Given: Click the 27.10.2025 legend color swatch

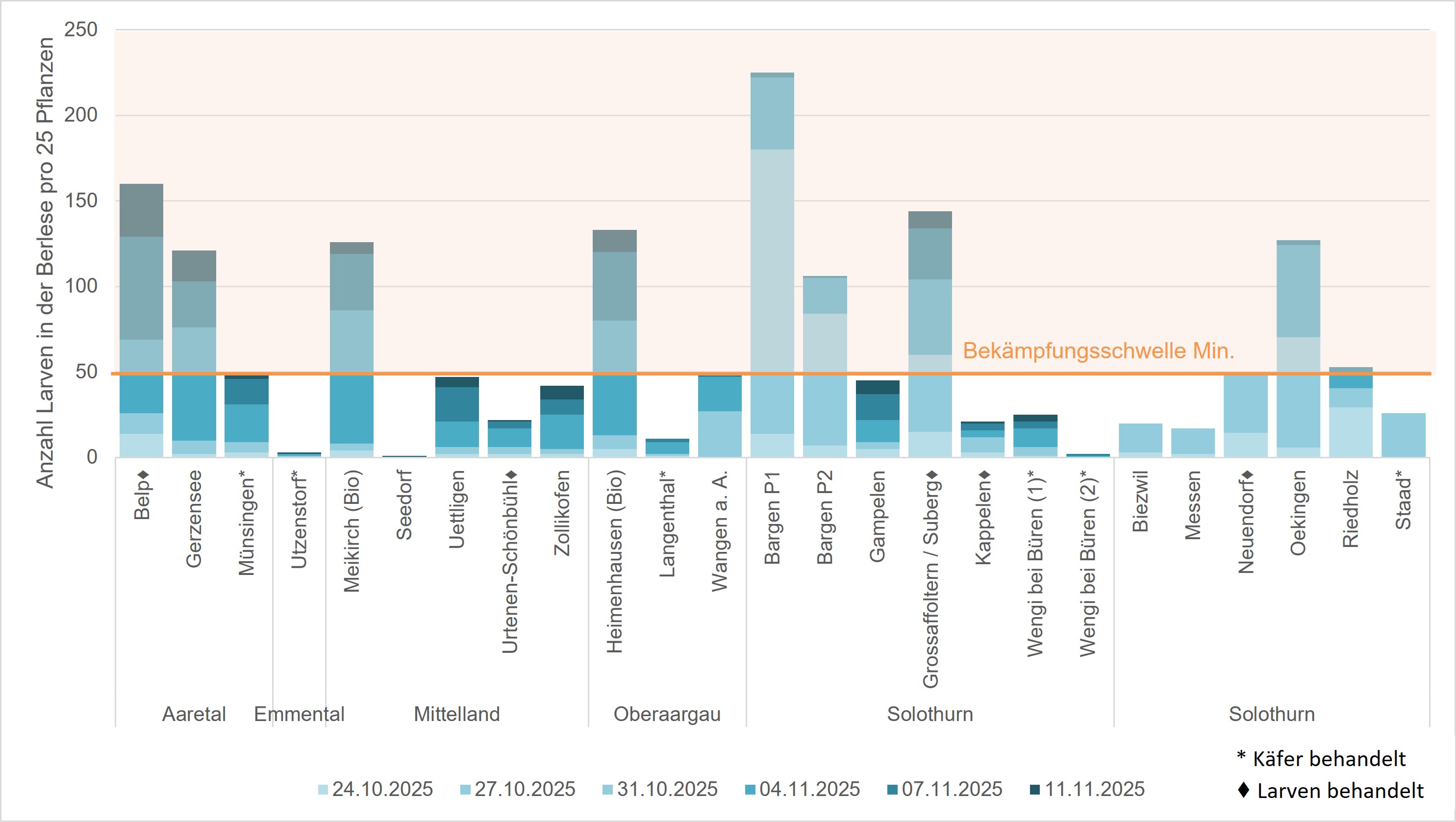Looking at the screenshot, I should pyautogui.click(x=465, y=790).
